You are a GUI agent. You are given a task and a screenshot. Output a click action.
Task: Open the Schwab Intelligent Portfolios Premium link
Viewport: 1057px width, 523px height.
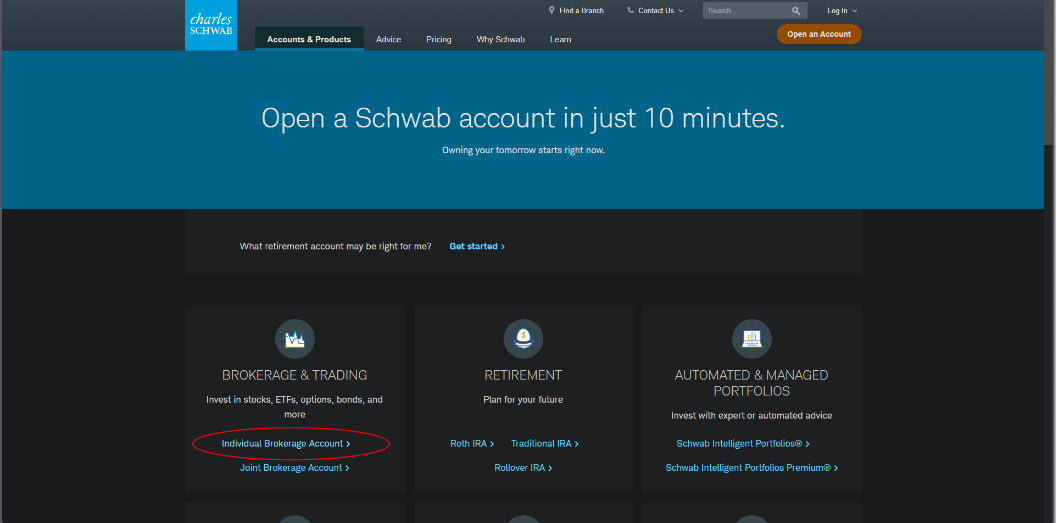(751, 468)
